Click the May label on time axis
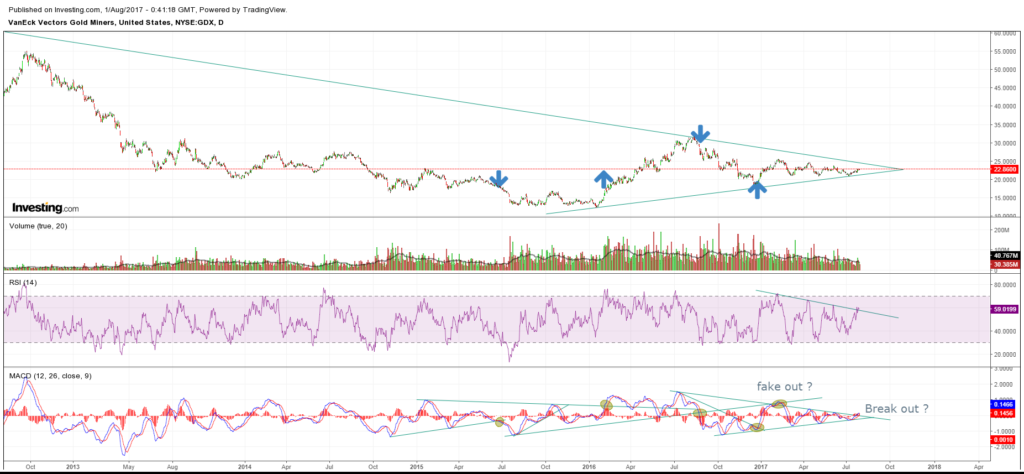Viewport: 1024px width, 474px height. pos(128,467)
